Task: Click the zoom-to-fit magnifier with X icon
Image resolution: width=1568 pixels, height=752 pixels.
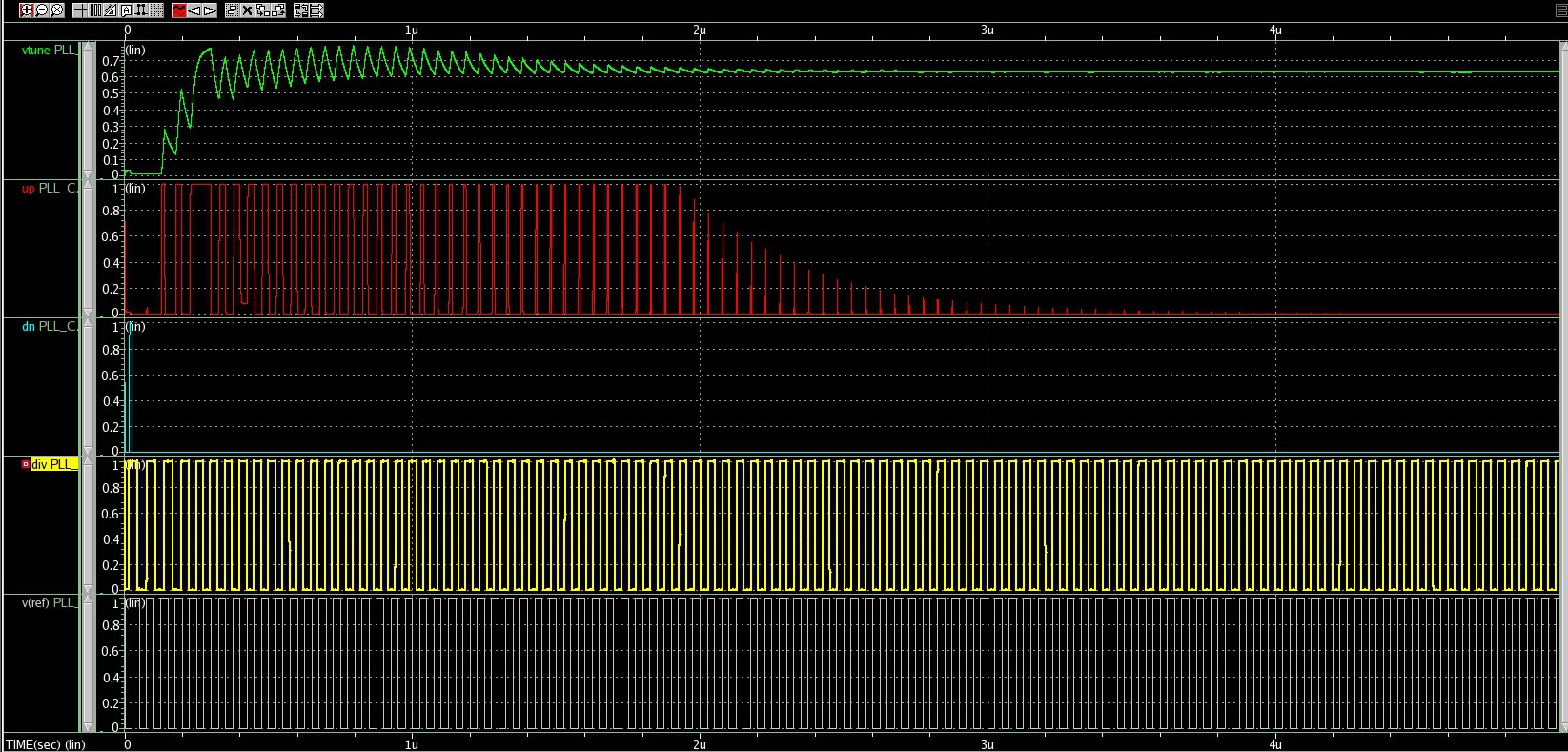Action: (57, 10)
